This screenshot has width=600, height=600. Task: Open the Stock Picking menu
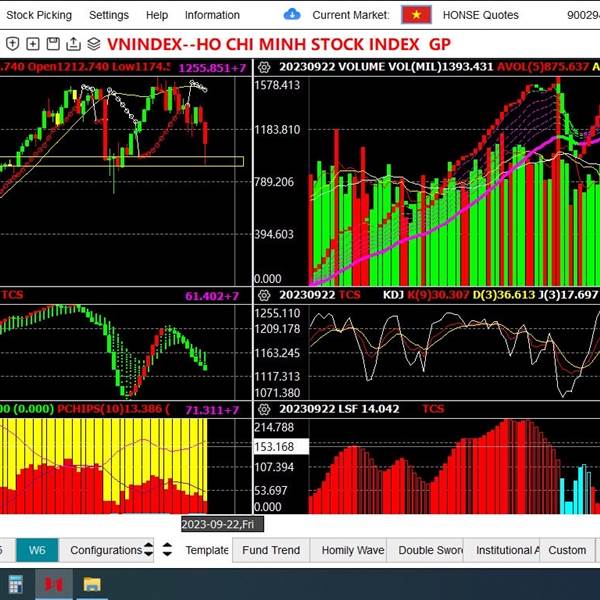39,15
